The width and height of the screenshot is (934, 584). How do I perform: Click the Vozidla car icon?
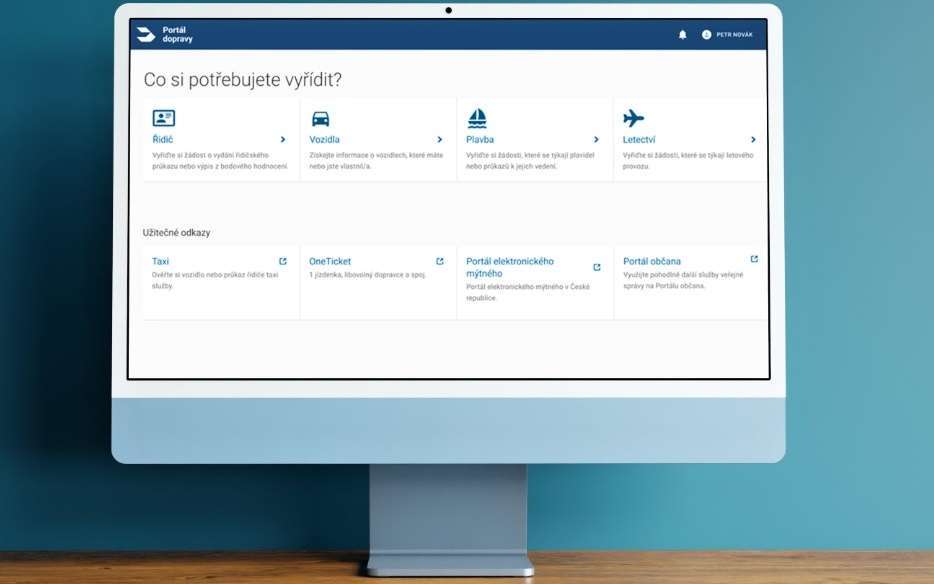320,118
